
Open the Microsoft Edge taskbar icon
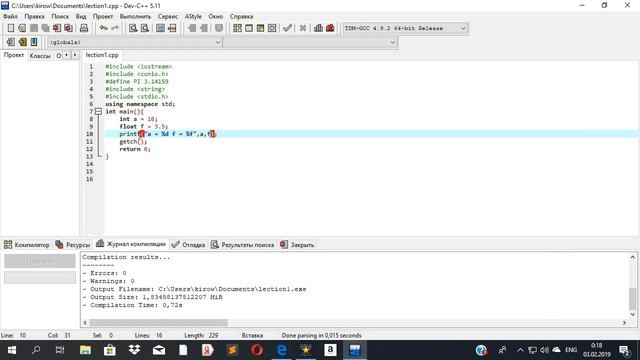click(x=281, y=350)
